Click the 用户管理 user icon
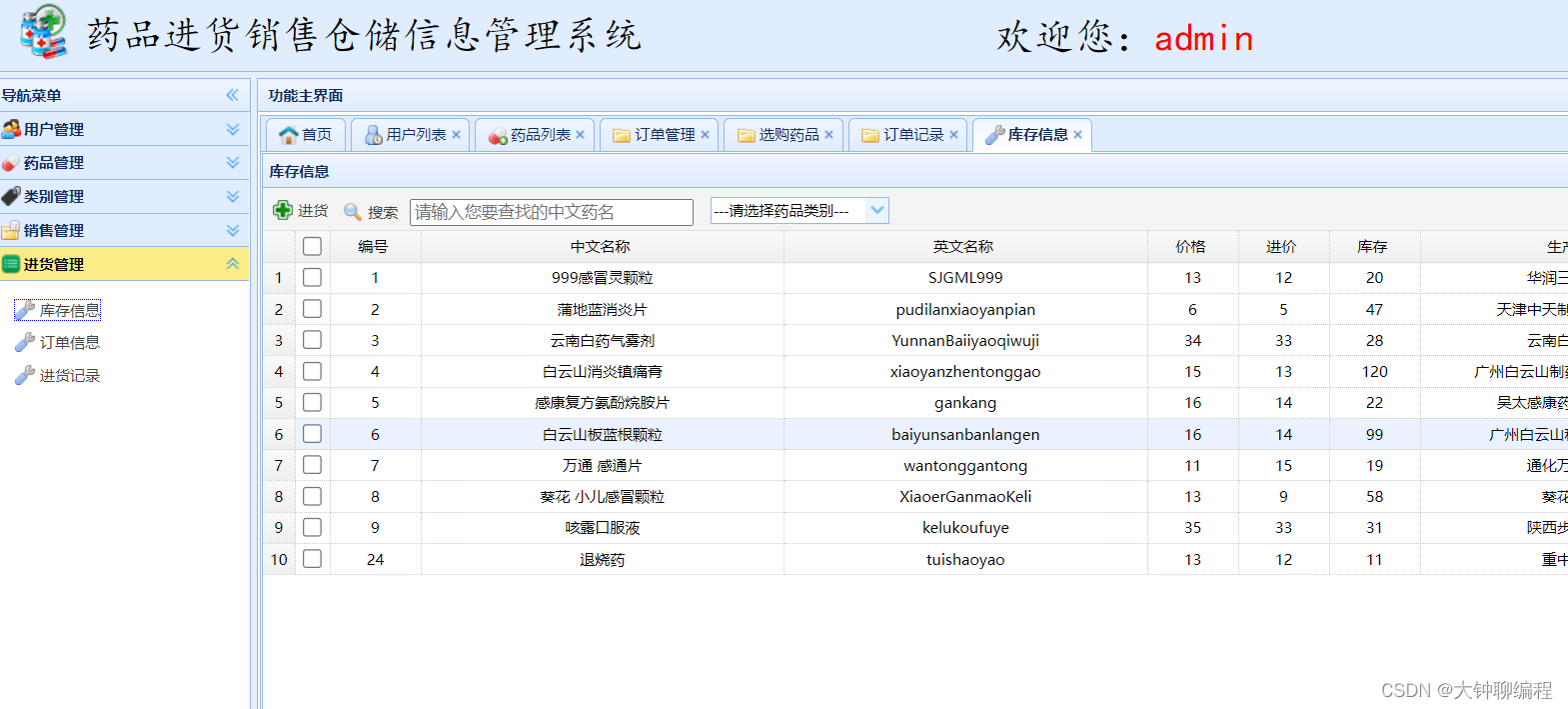 [11, 129]
